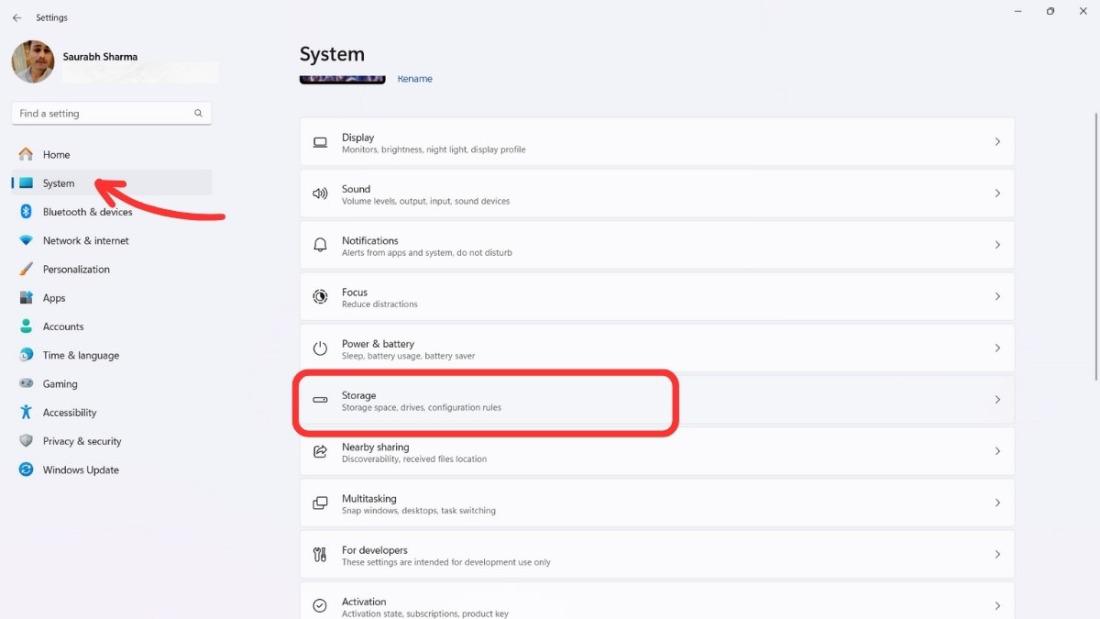Open Focus settings via its chevron
Image resolution: width=1100 pixels, height=619 pixels.
997,297
